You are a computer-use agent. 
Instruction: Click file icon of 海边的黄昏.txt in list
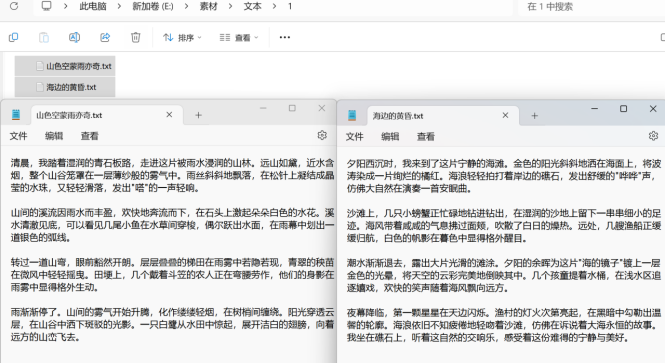pyautogui.click(x=40, y=87)
